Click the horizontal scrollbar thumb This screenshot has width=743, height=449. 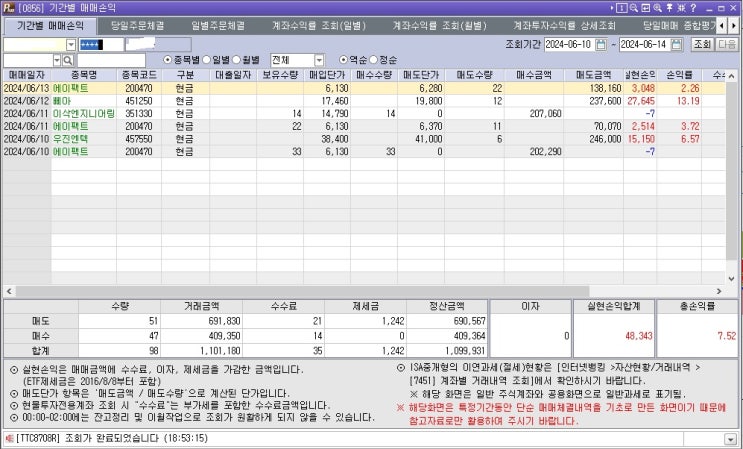[301, 291]
